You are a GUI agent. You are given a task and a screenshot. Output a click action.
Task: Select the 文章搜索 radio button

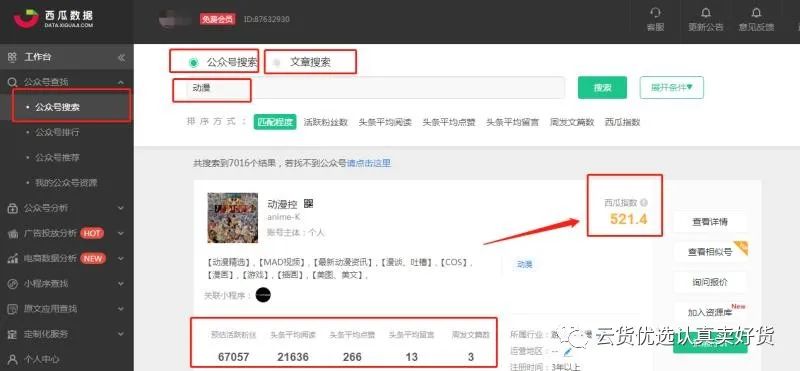277,63
